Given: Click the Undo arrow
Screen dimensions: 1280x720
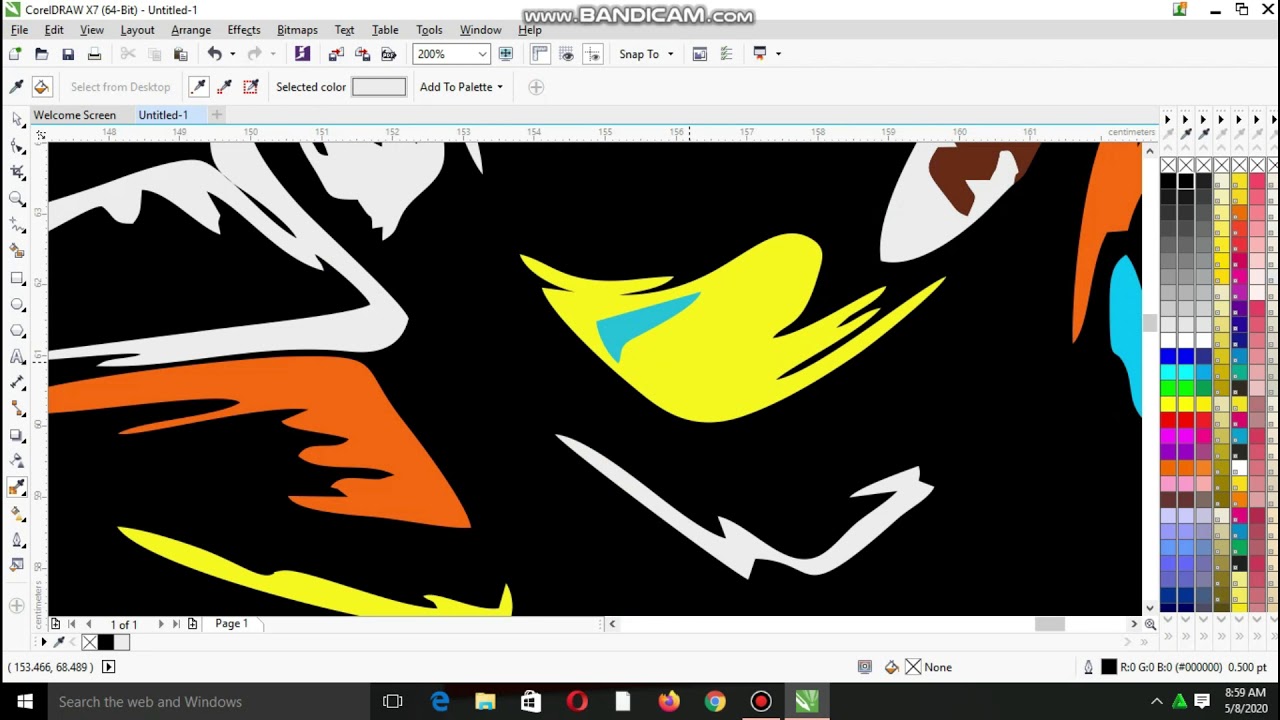Looking at the screenshot, I should pyautogui.click(x=214, y=54).
